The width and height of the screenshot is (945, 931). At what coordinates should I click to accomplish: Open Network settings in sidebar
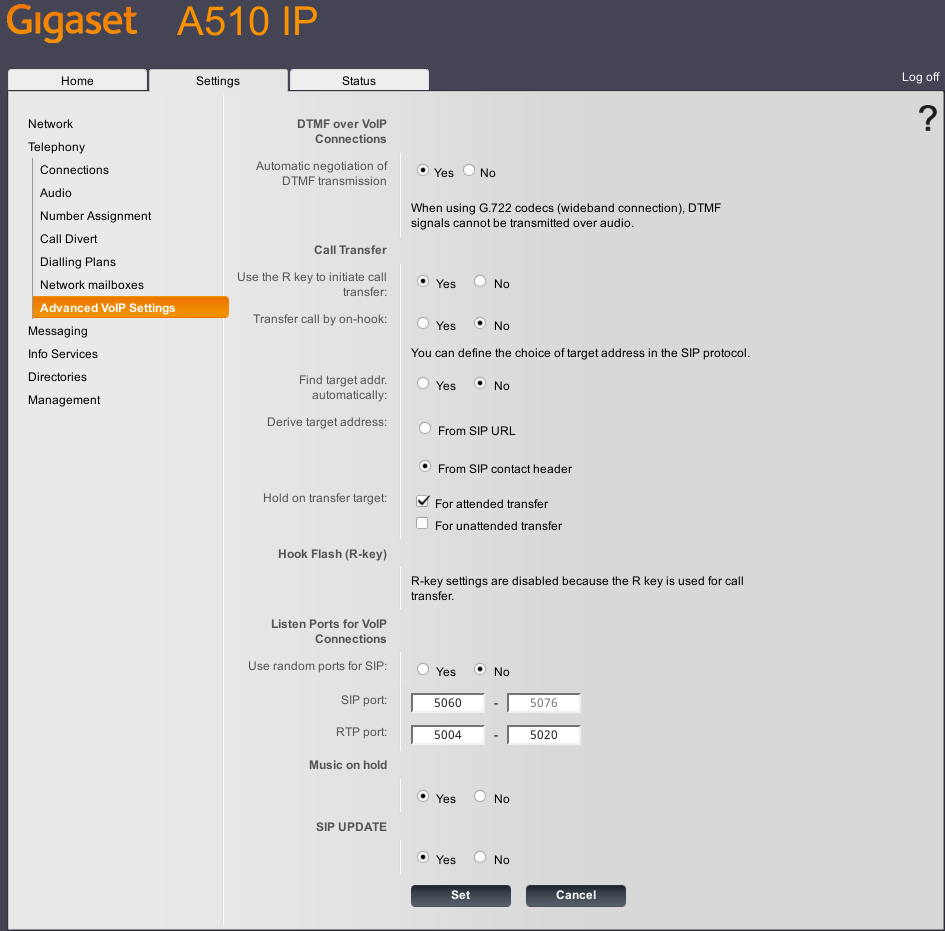(x=50, y=124)
